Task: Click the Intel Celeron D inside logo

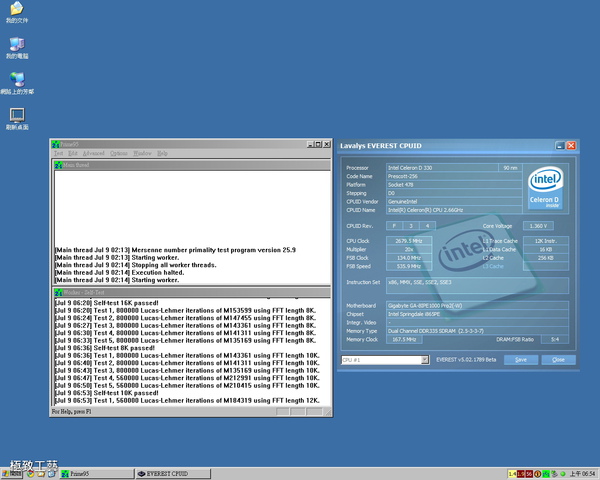Action: (x=545, y=187)
